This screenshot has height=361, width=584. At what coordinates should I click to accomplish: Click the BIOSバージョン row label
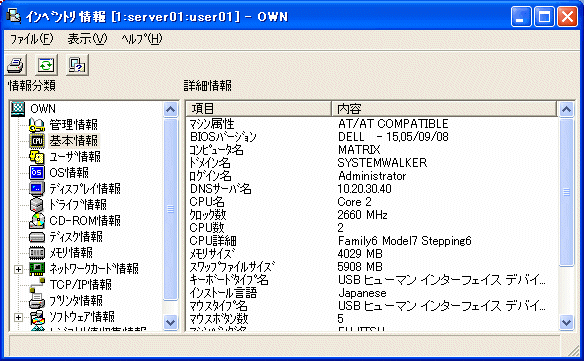pyautogui.click(x=223, y=137)
